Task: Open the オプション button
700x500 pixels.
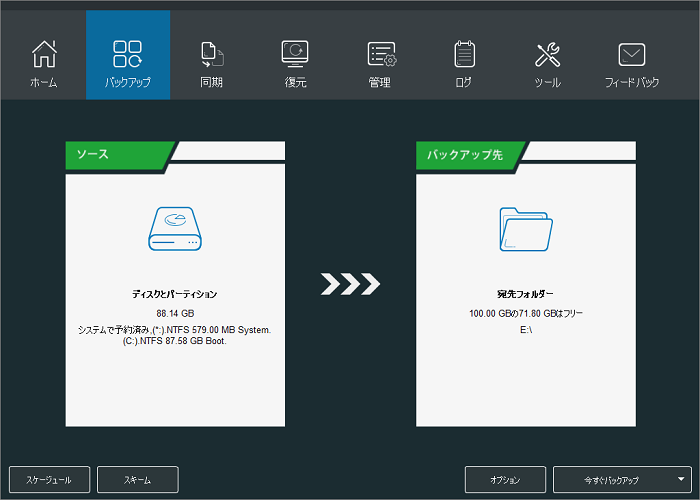Action: pyautogui.click(x=505, y=480)
